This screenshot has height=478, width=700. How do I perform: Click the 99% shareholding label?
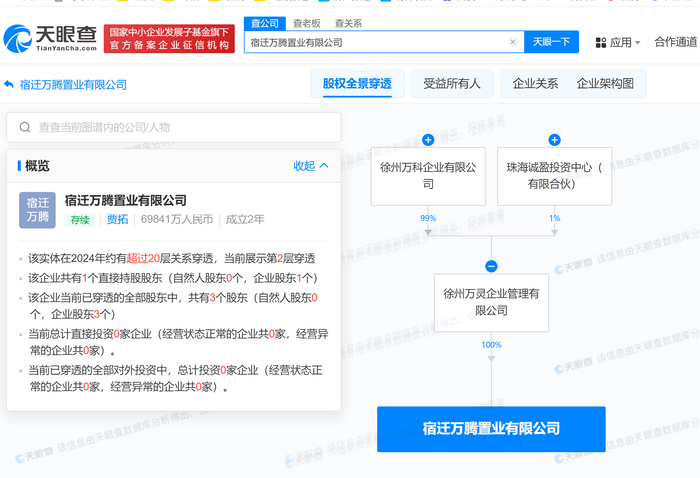(x=428, y=218)
